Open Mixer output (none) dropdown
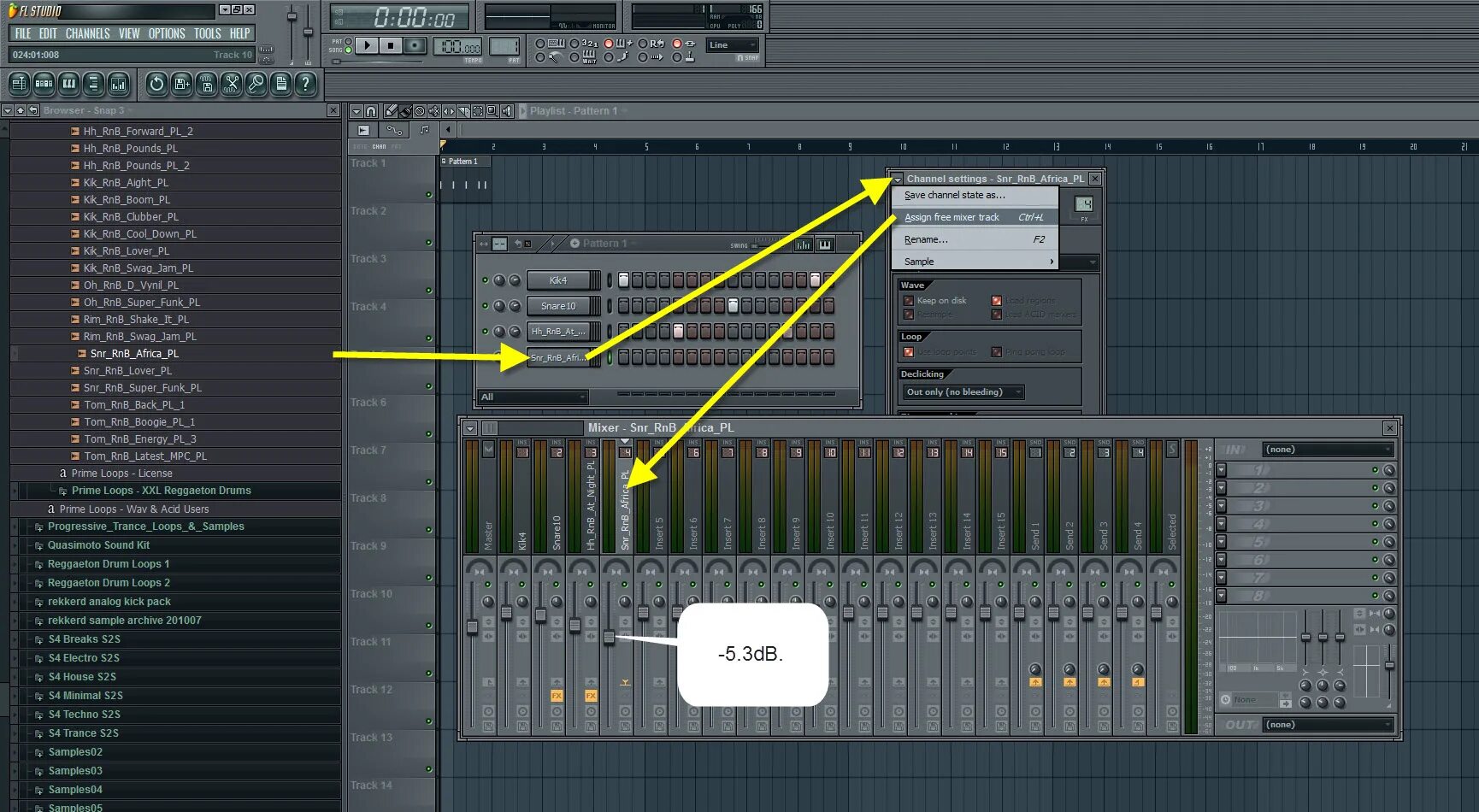 (x=1329, y=725)
